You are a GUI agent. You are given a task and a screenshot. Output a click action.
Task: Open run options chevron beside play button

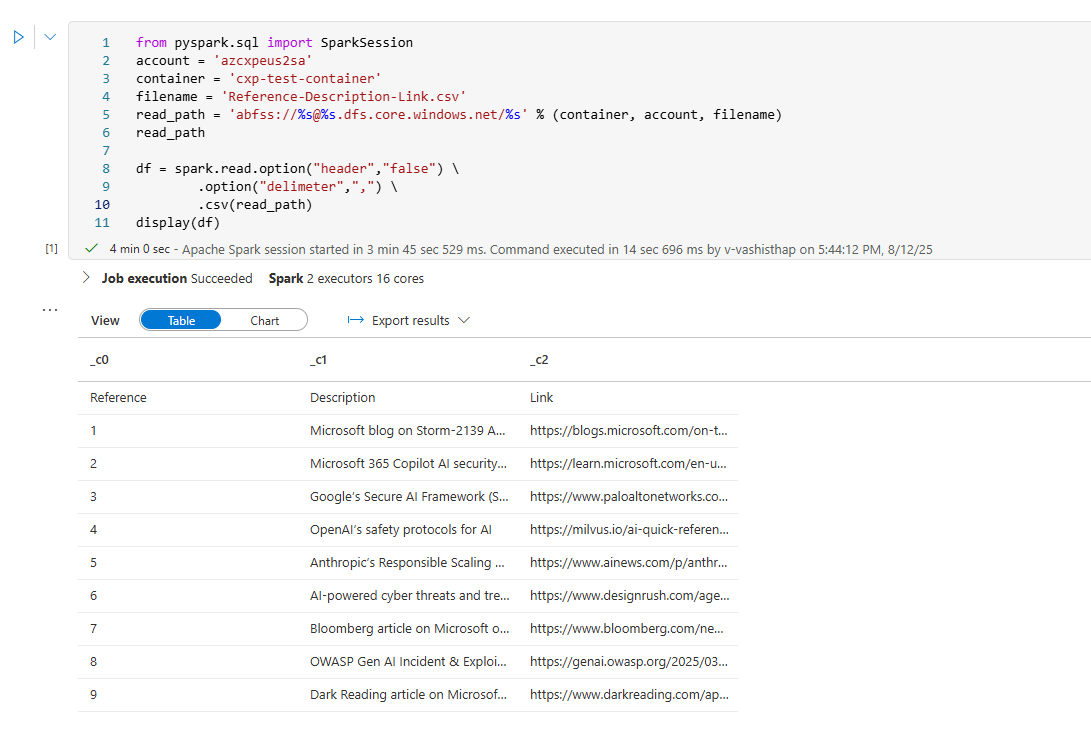click(x=50, y=37)
